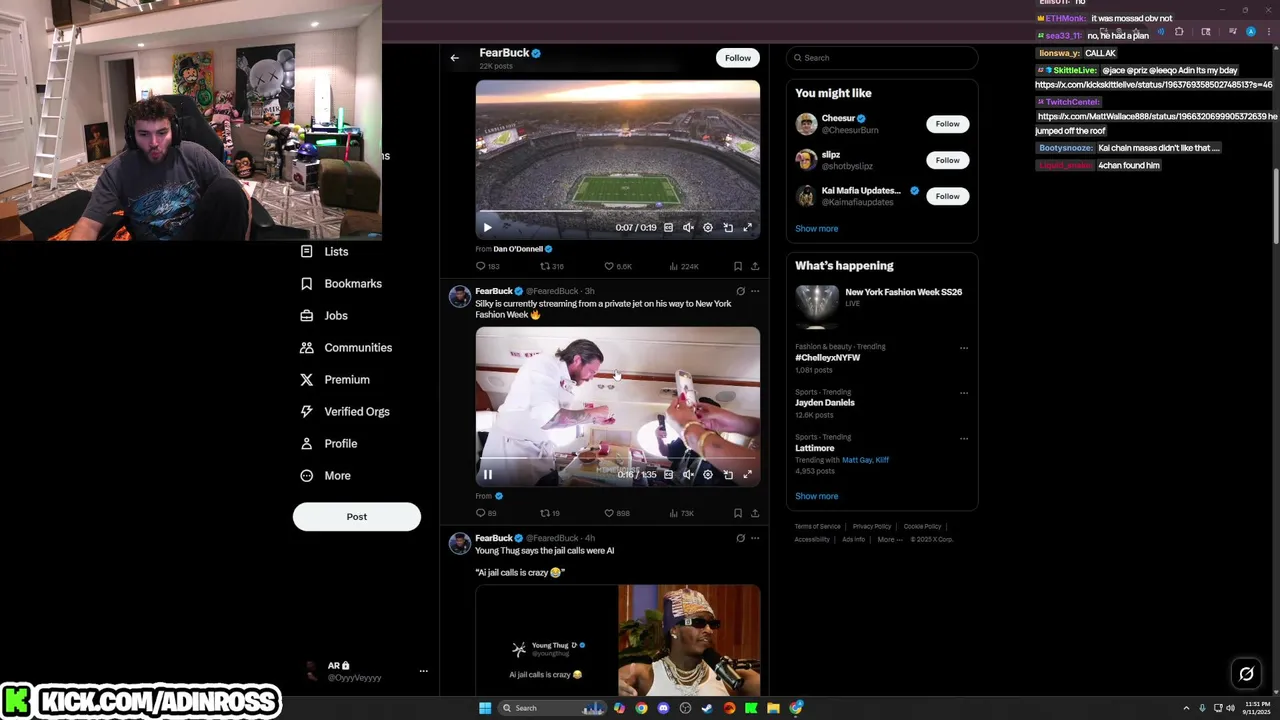Viewport: 1280px width, 720px height.
Task: Repost the post with 316 reposts
Action: click(552, 267)
